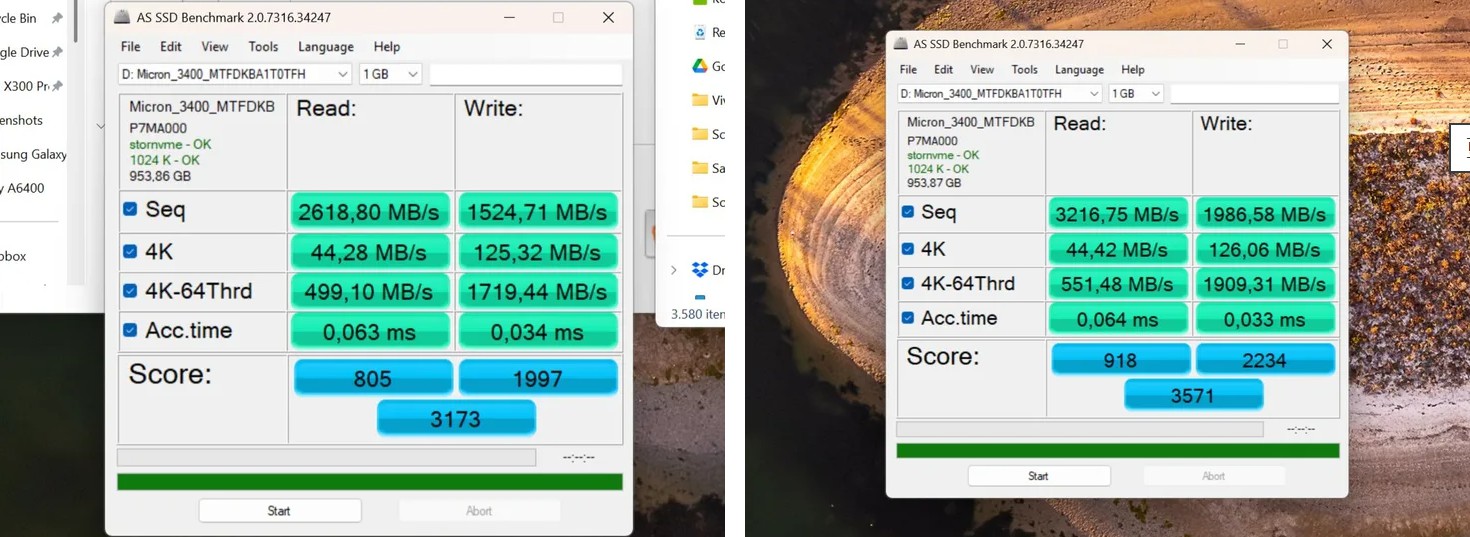Click the collapse chevron below the Explorer scrollbar
The height and width of the screenshot is (537, 1470).
pos(100,126)
